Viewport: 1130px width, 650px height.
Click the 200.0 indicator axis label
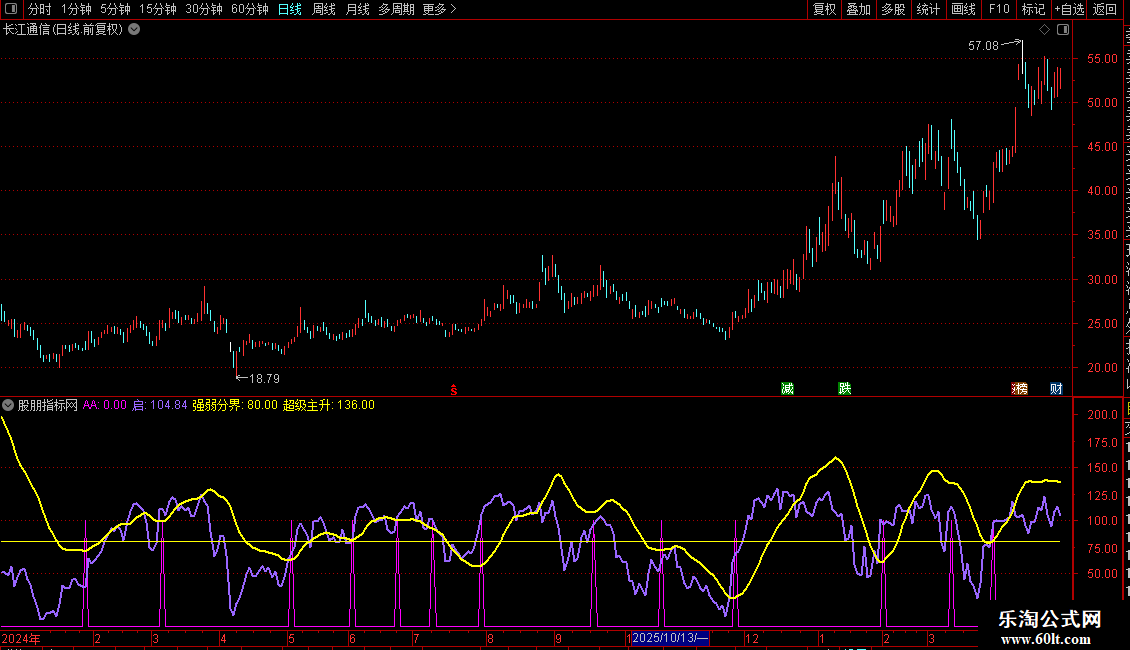click(x=1103, y=414)
